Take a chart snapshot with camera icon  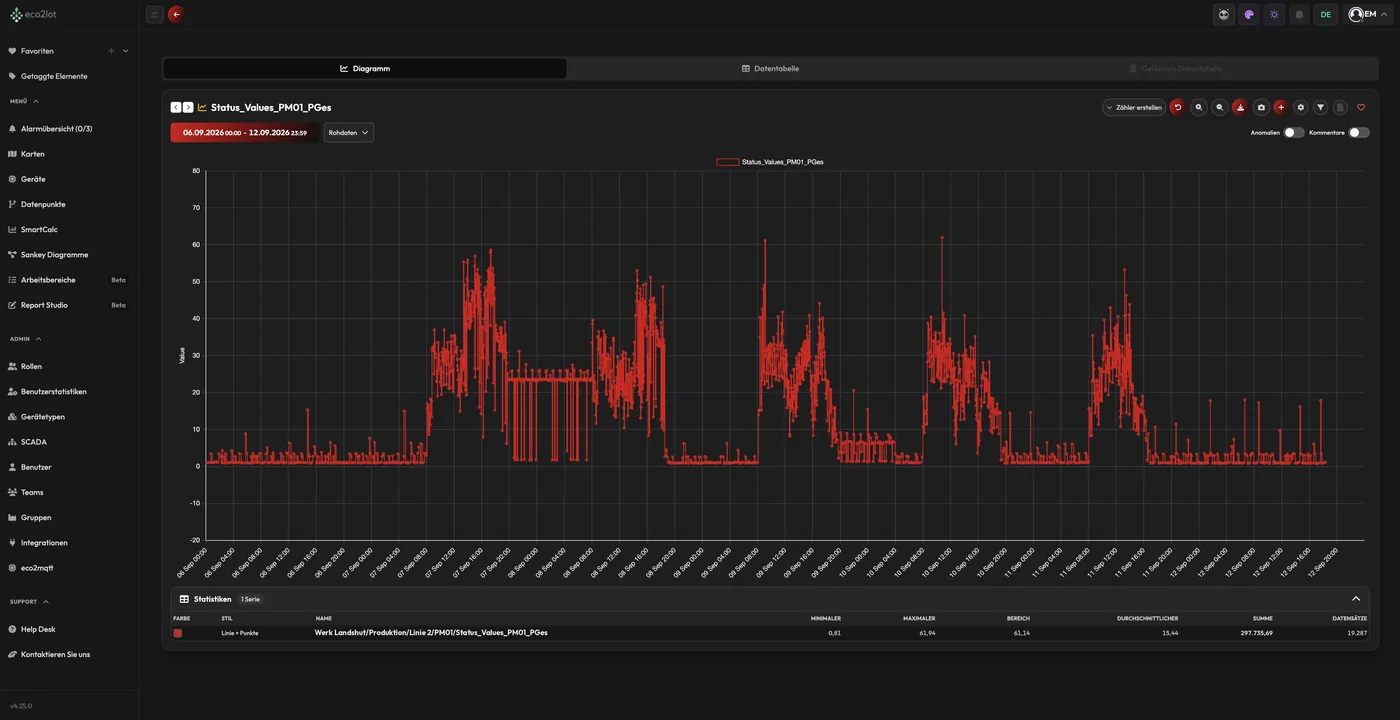(1261, 107)
